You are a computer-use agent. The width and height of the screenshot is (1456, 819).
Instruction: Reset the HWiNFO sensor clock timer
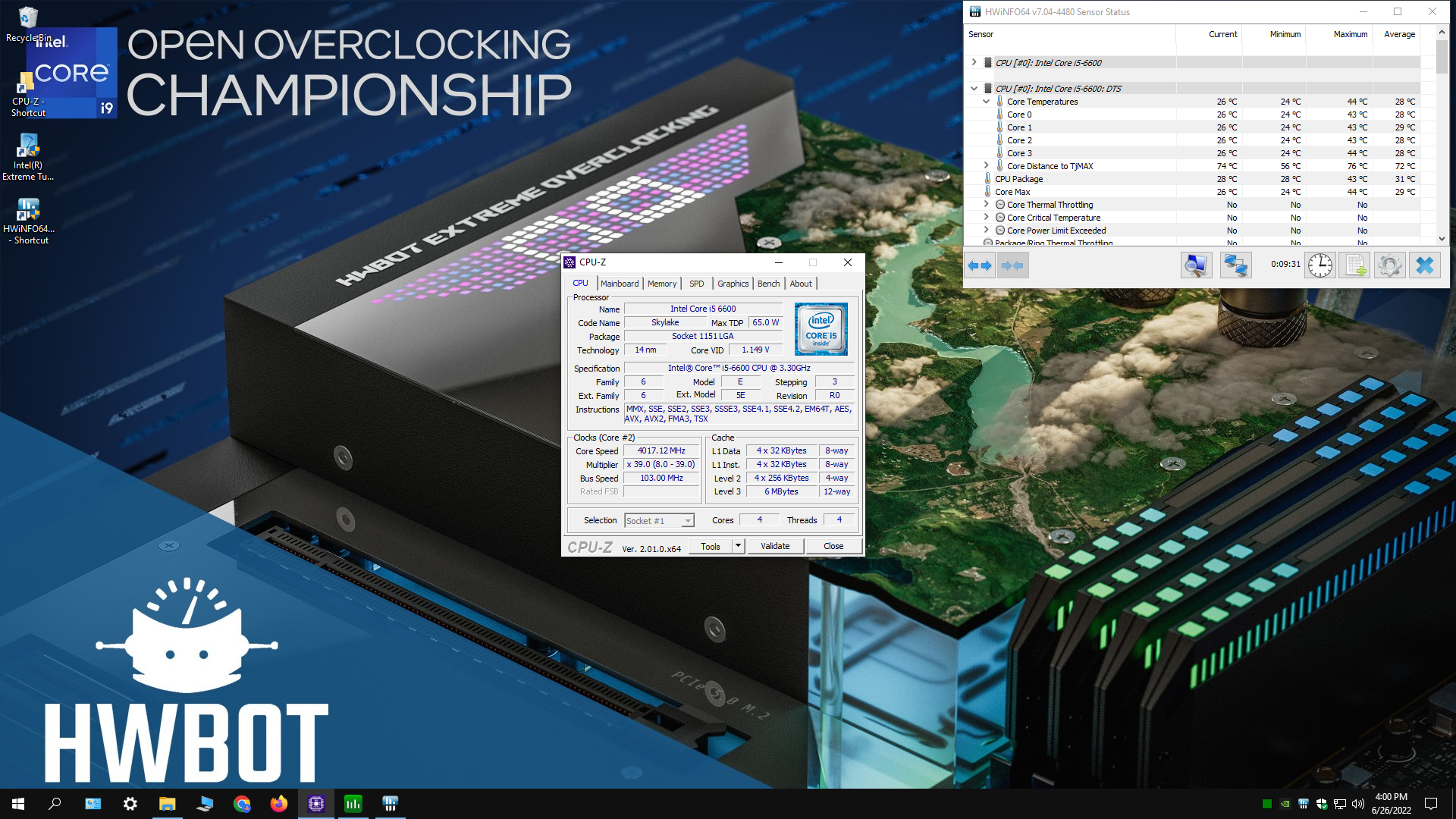(x=1320, y=265)
